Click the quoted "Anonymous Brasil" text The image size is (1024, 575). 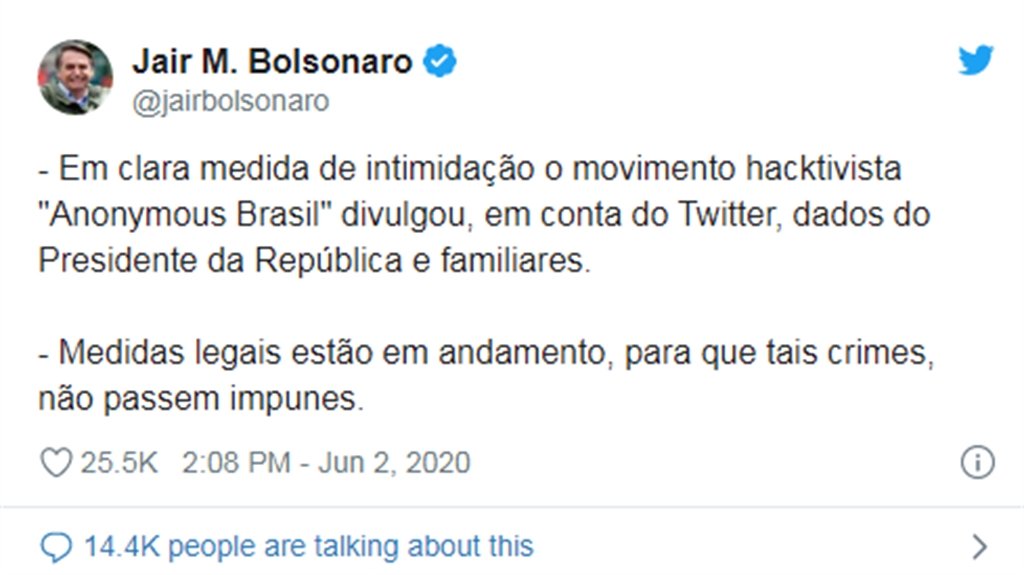[185, 214]
